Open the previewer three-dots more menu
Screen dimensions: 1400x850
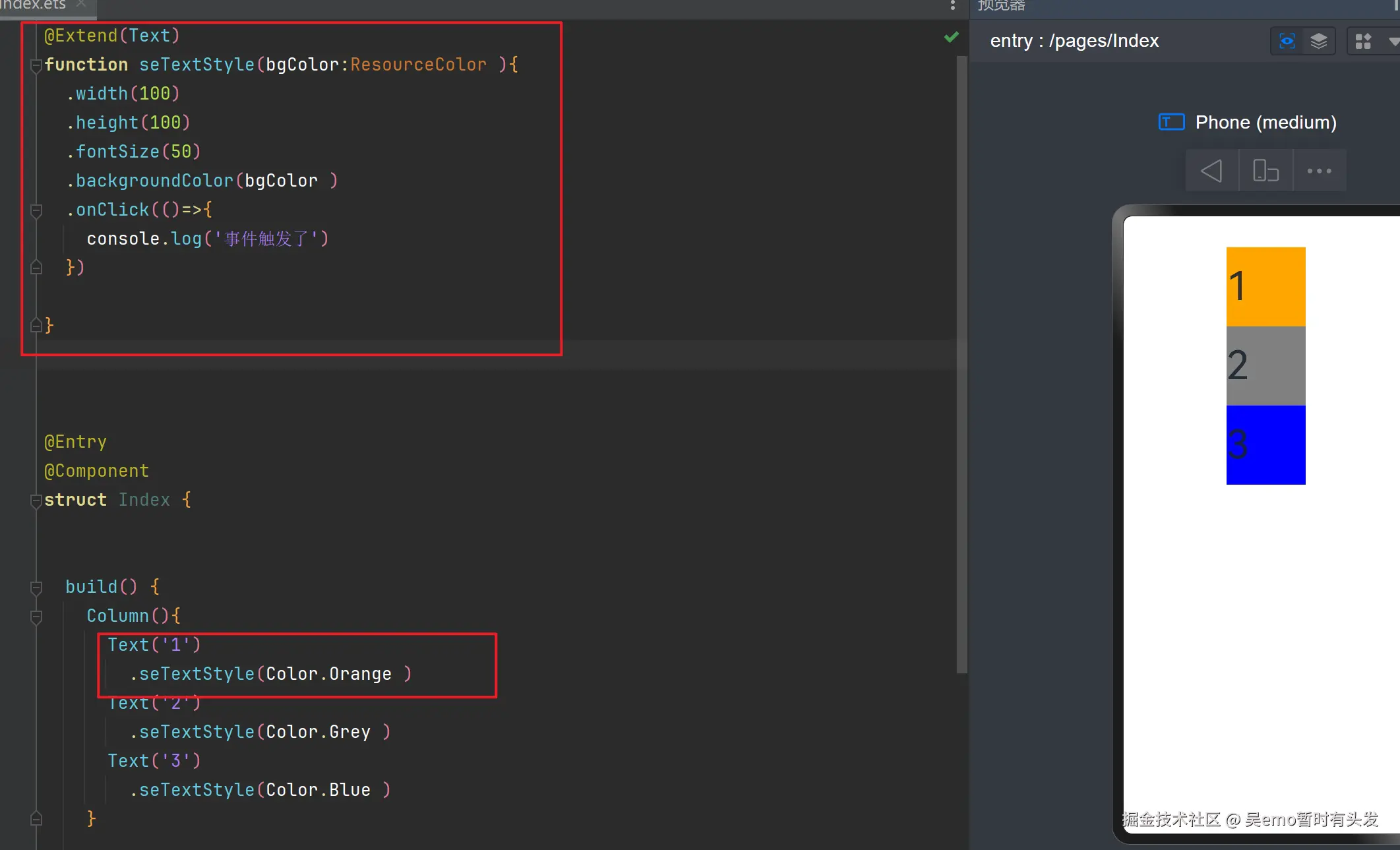tap(1319, 171)
